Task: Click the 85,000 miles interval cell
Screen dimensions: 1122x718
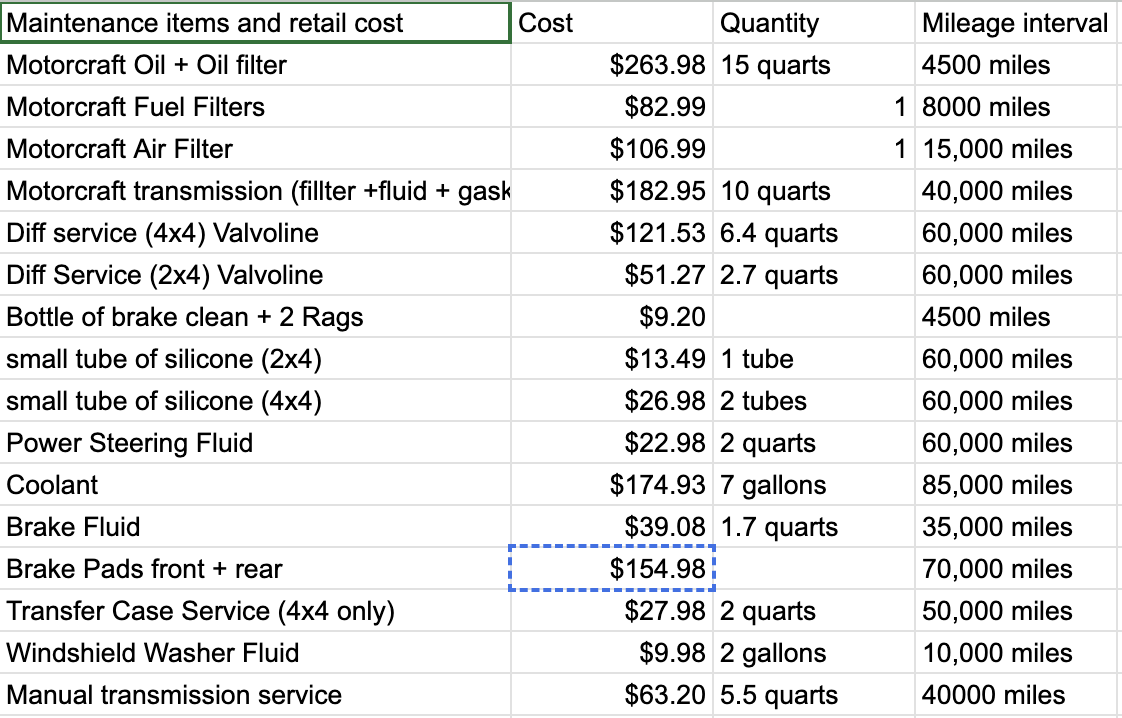Action: point(1018,485)
